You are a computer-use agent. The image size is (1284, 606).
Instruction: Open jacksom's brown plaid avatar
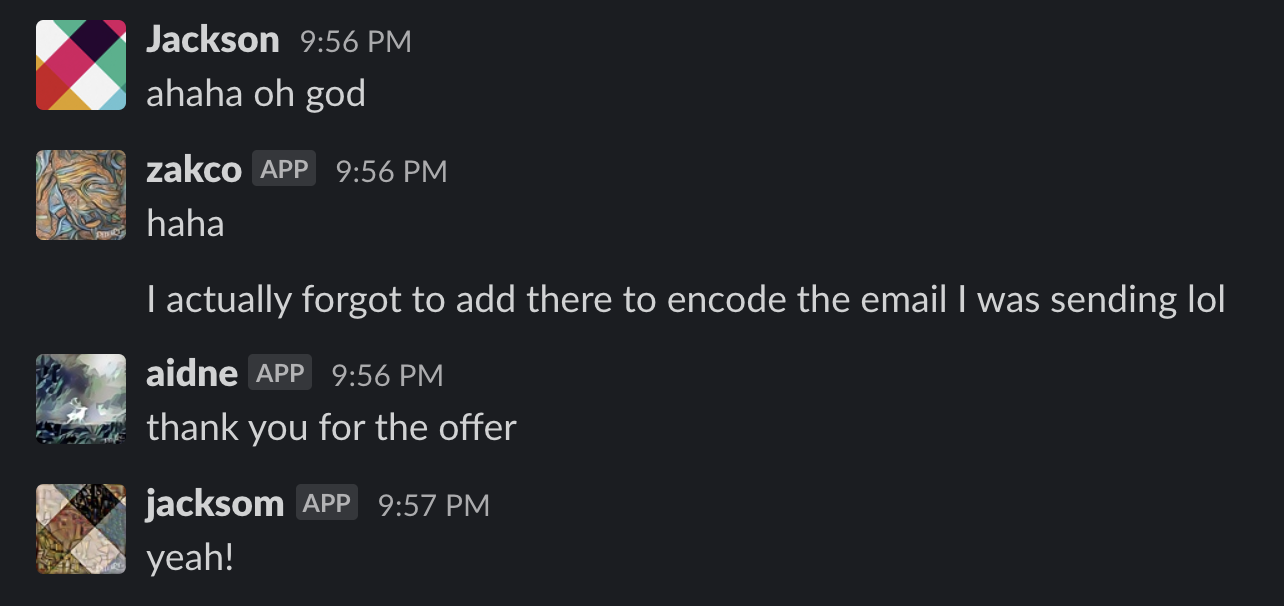point(81,529)
